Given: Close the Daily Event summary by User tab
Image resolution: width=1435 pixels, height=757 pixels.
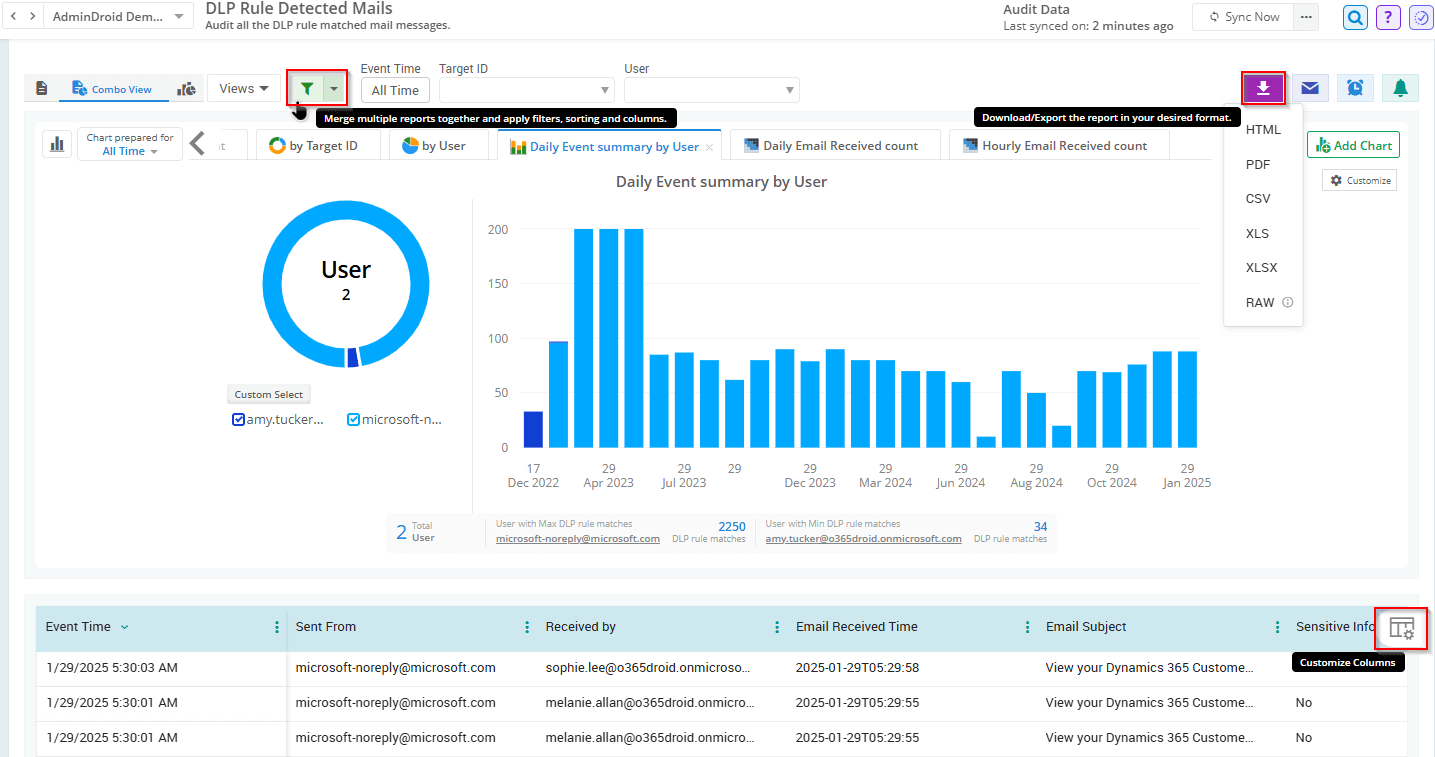Looking at the screenshot, I should [x=710, y=144].
